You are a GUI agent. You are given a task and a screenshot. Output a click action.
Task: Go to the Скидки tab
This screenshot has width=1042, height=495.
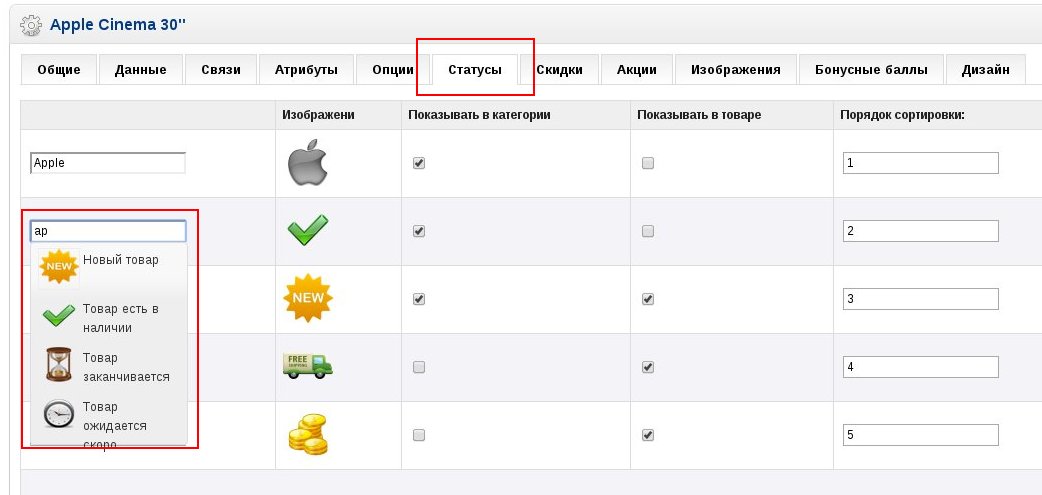(x=560, y=70)
